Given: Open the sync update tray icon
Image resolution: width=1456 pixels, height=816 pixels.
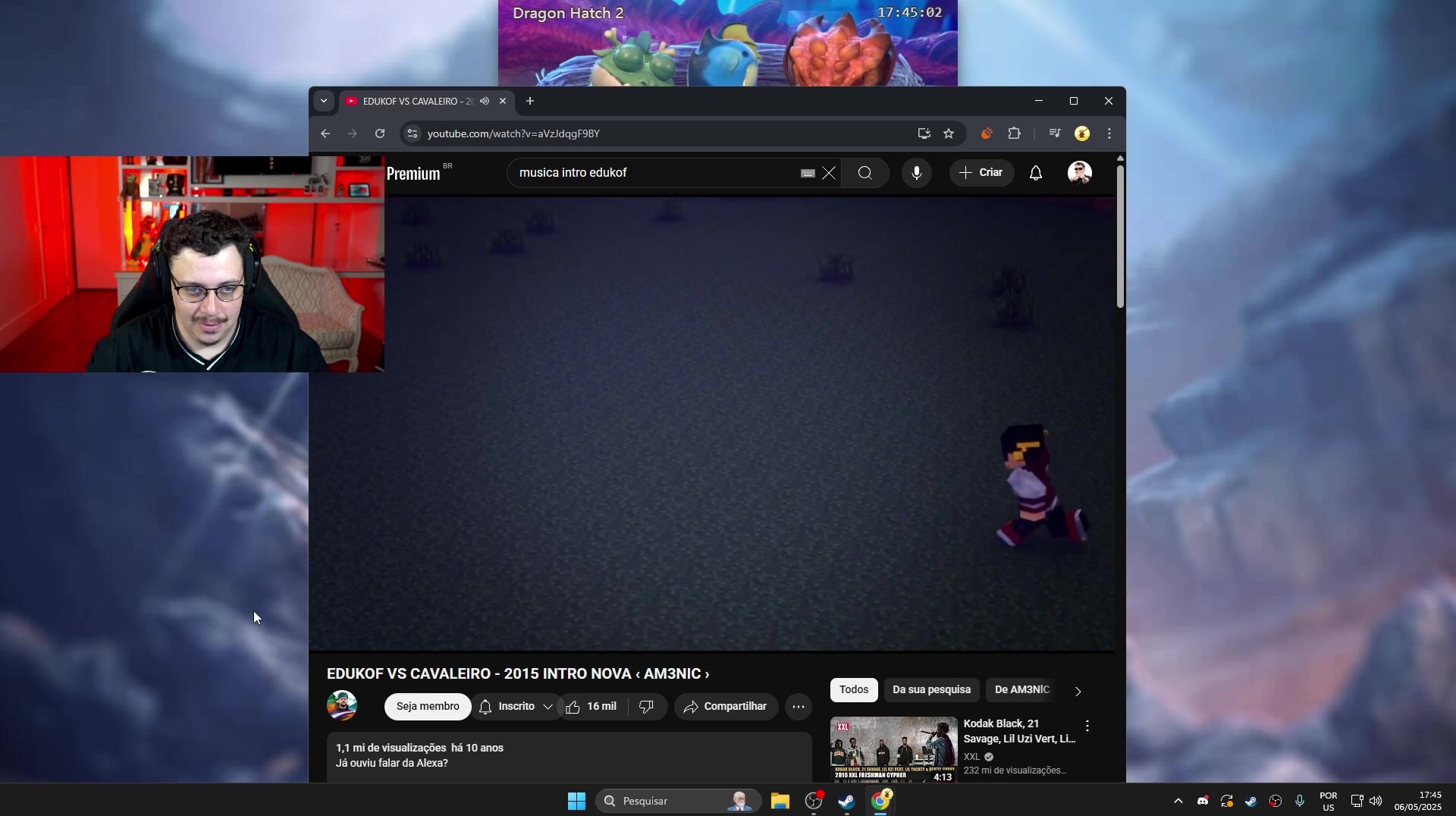Looking at the screenshot, I should click(1227, 801).
